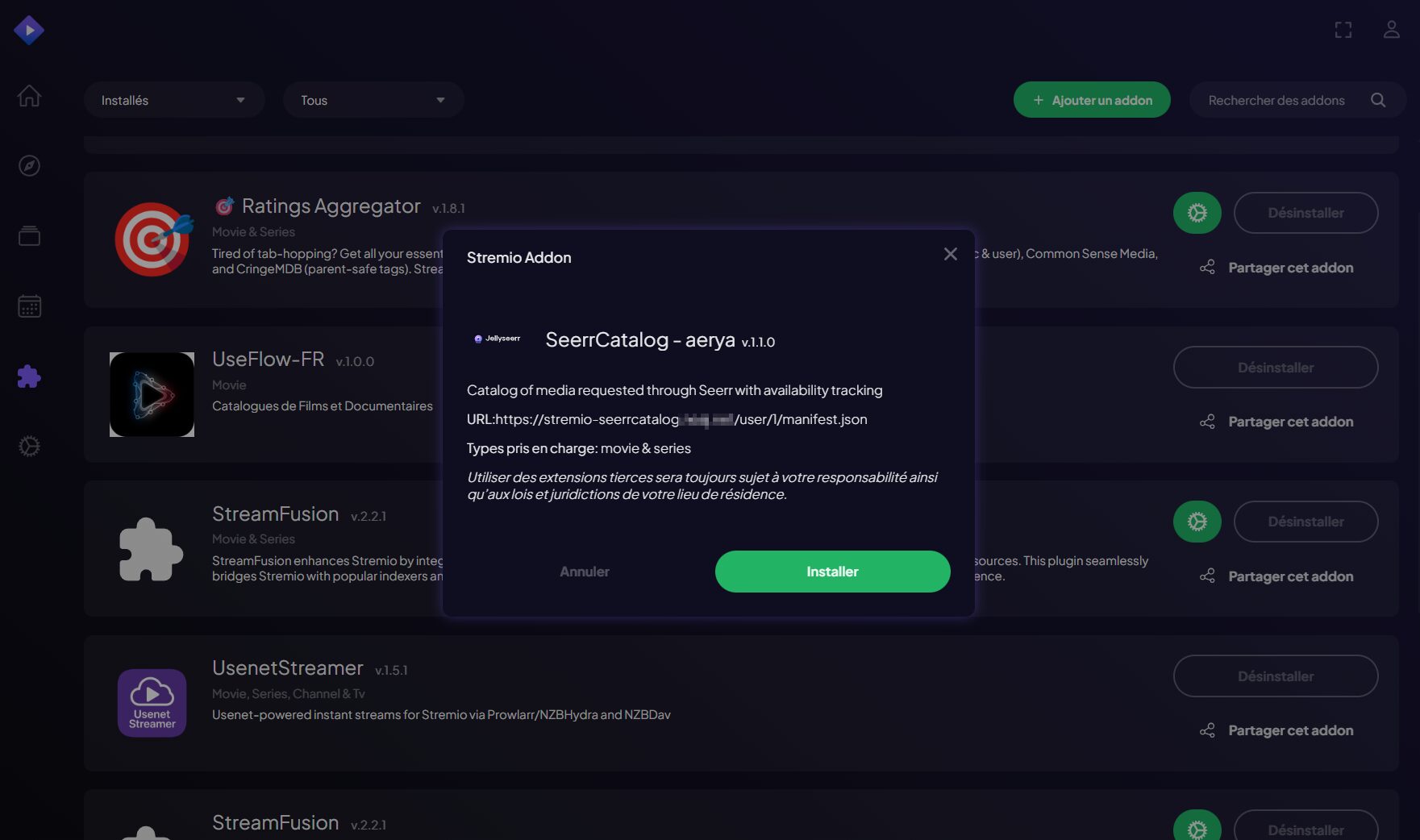Click the Stremio logo icon
This screenshot has height=840, width=1420.
[29, 31]
